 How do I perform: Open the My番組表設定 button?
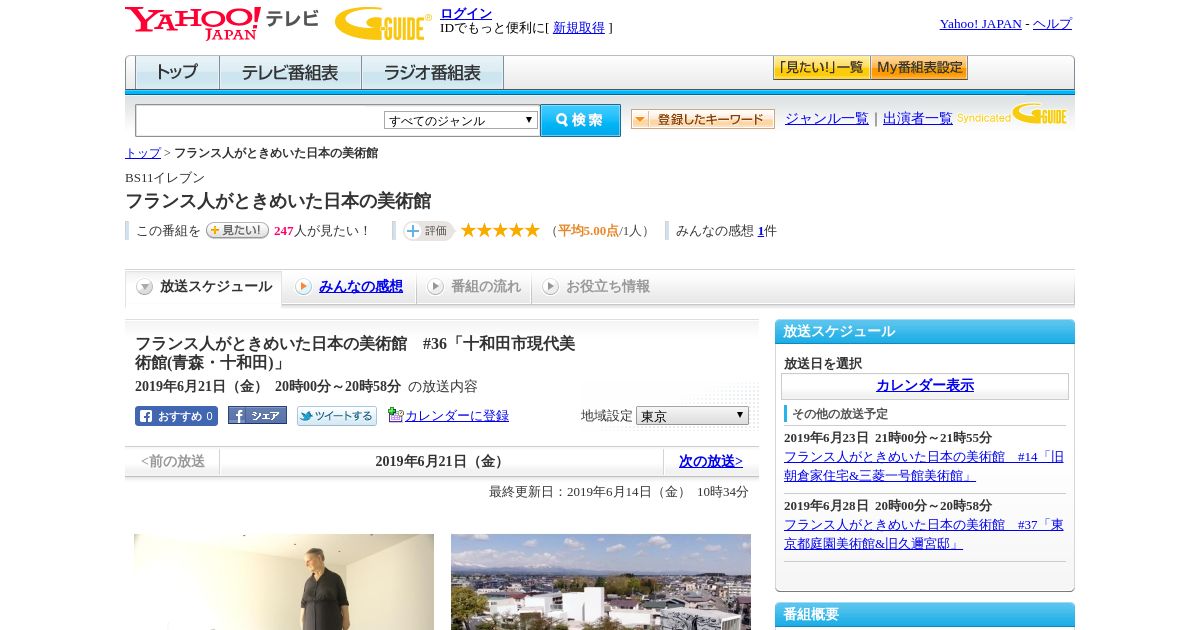pyautogui.click(x=919, y=68)
